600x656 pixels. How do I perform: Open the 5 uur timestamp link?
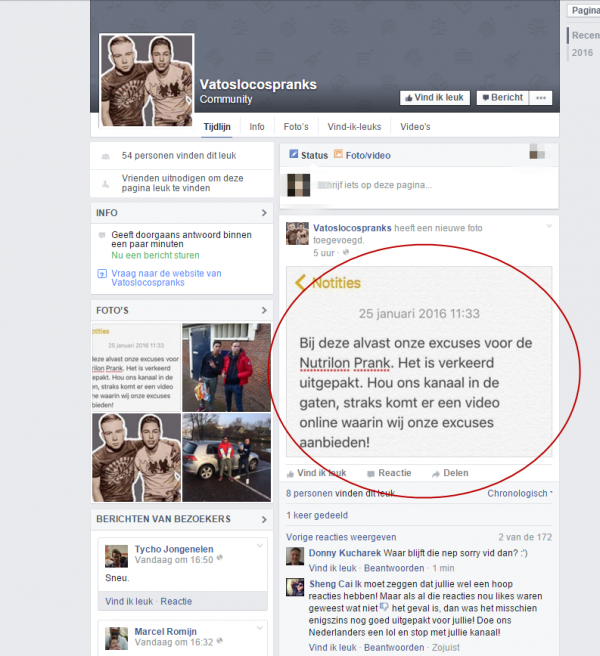324,253
